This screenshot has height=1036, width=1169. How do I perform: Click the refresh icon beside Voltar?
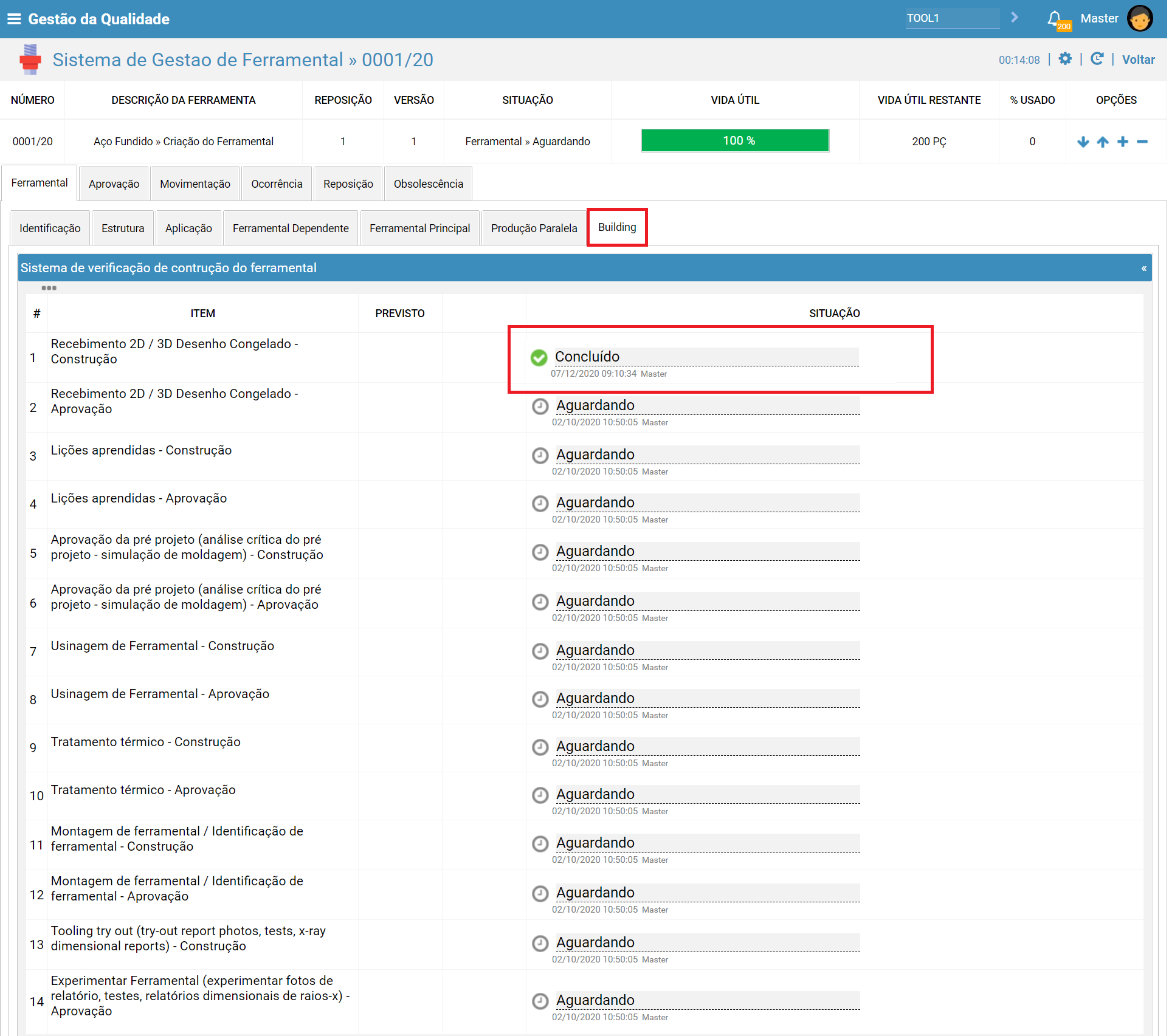(1098, 59)
